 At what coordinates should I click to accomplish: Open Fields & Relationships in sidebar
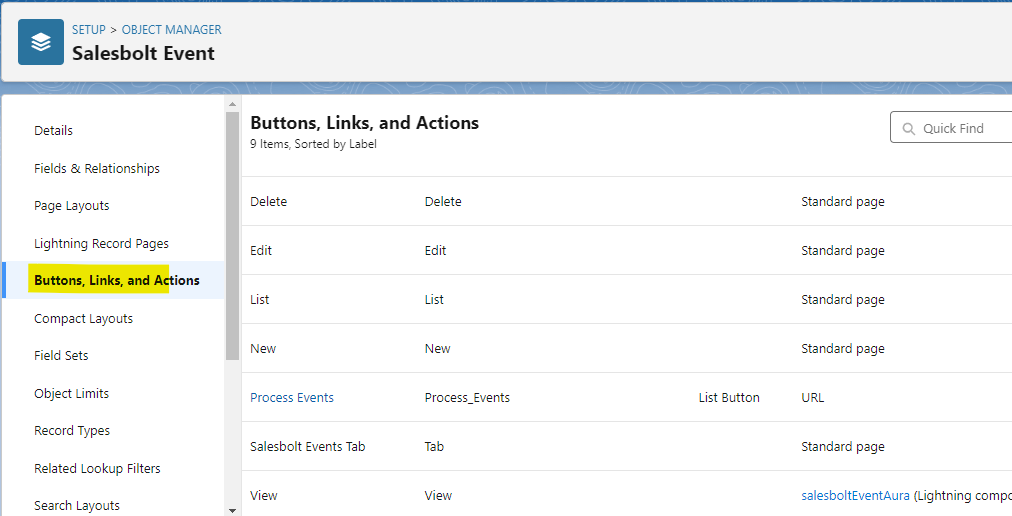[x=97, y=169]
